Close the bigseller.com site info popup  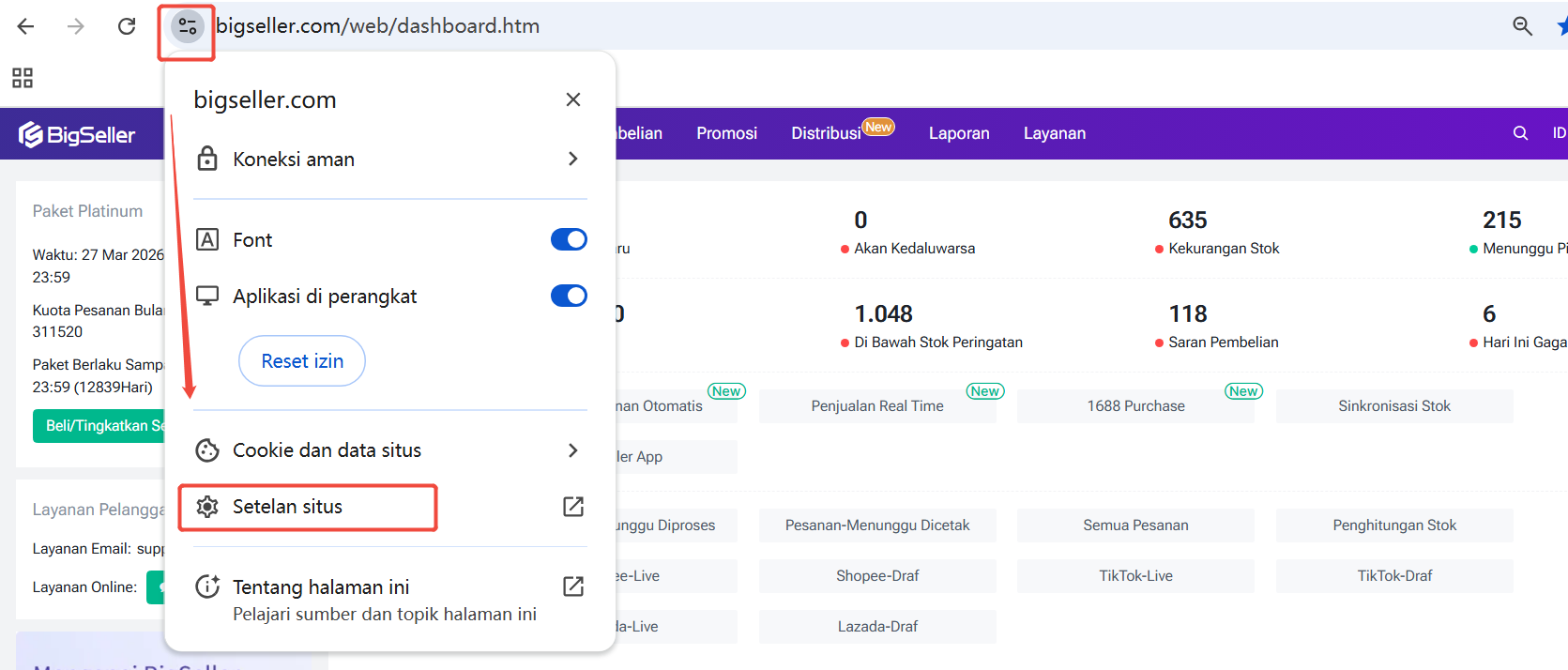(573, 99)
